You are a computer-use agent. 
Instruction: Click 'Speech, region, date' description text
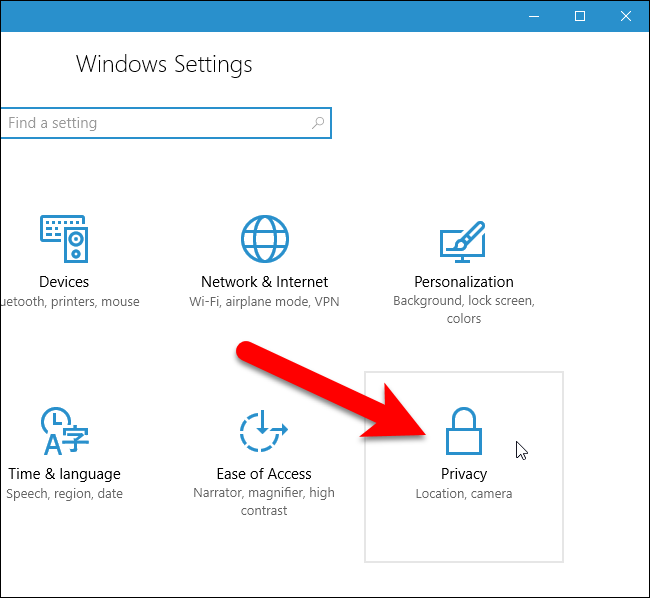(64, 493)
